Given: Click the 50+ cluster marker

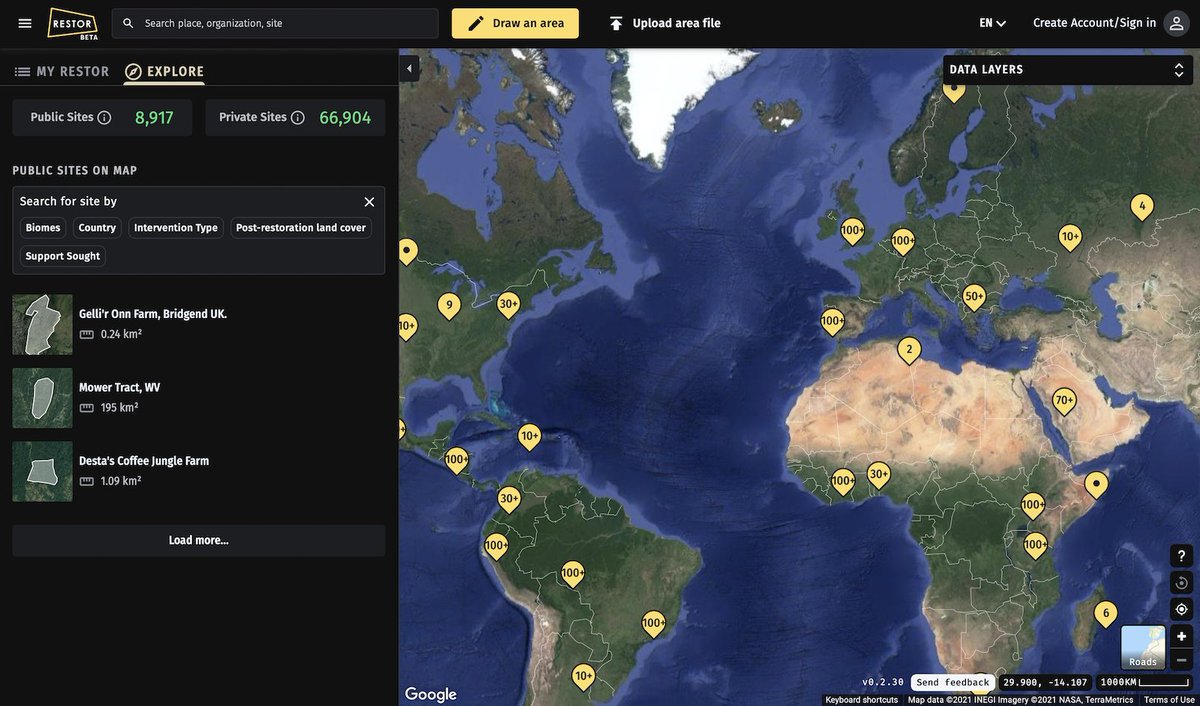Looking at the screenshot, I should (974, 296).
